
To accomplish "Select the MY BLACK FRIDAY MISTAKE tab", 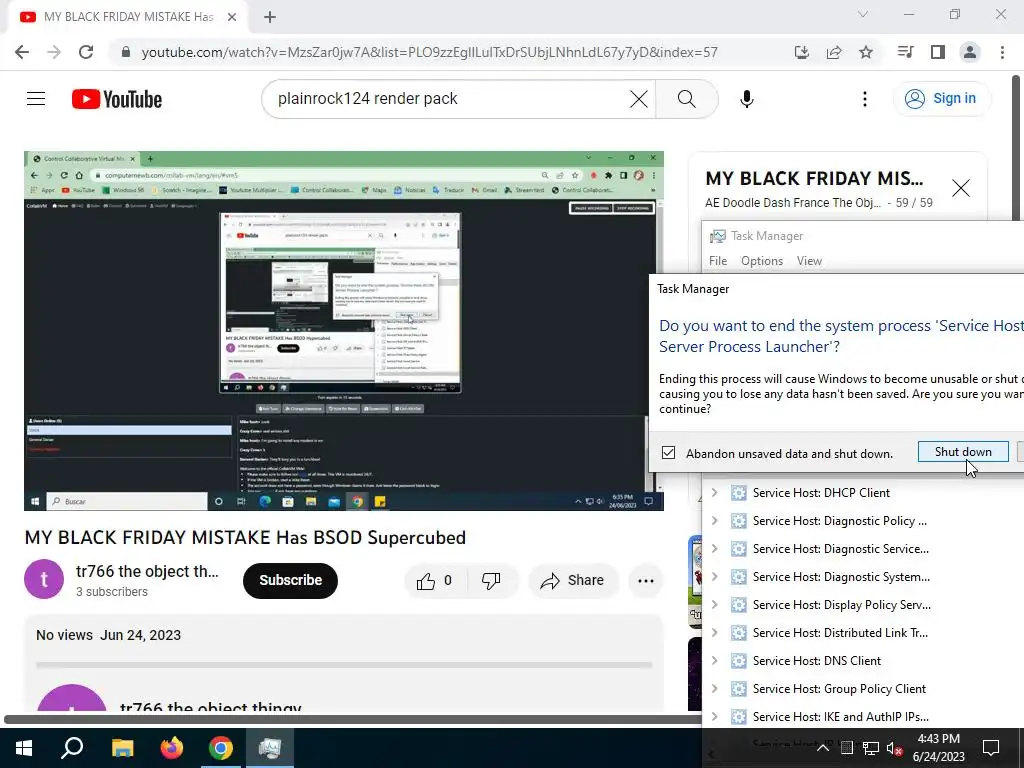I will [128, 17].
